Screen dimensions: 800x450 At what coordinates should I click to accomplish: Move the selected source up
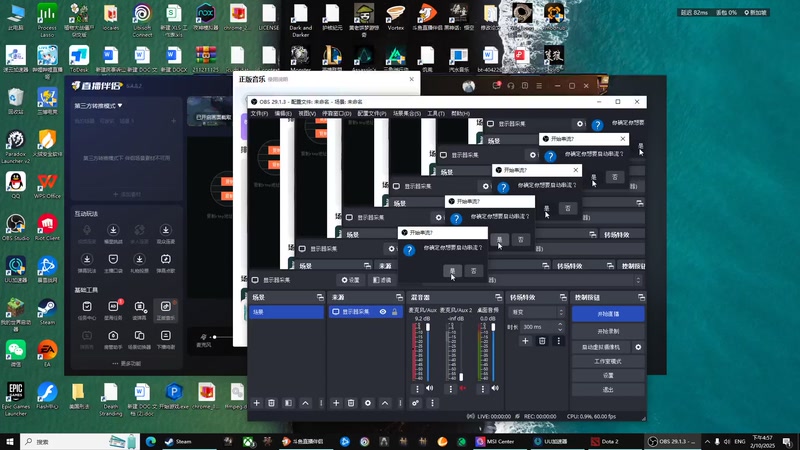coord(385,403)
